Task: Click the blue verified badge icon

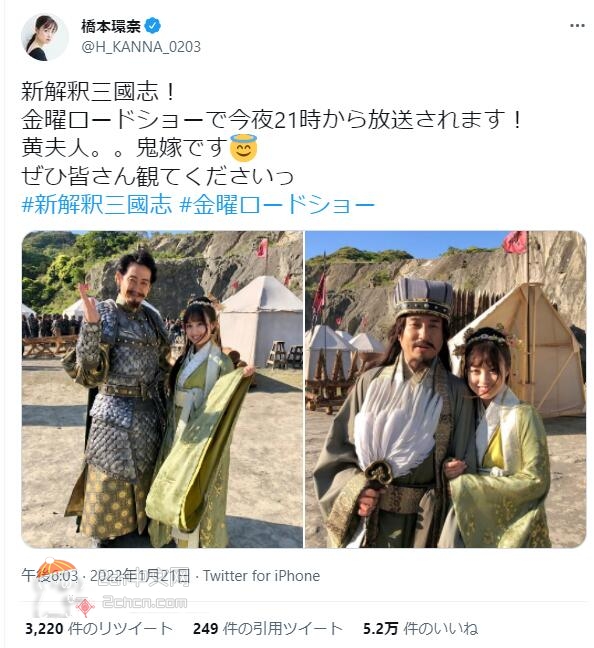Action: point(153,26)
